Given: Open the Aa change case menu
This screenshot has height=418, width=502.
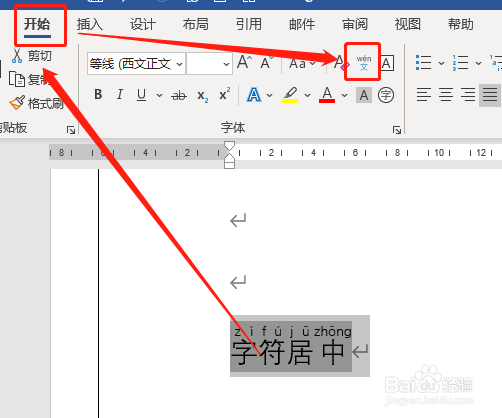Looking at the screenshot, I should [x=302, y=63].
